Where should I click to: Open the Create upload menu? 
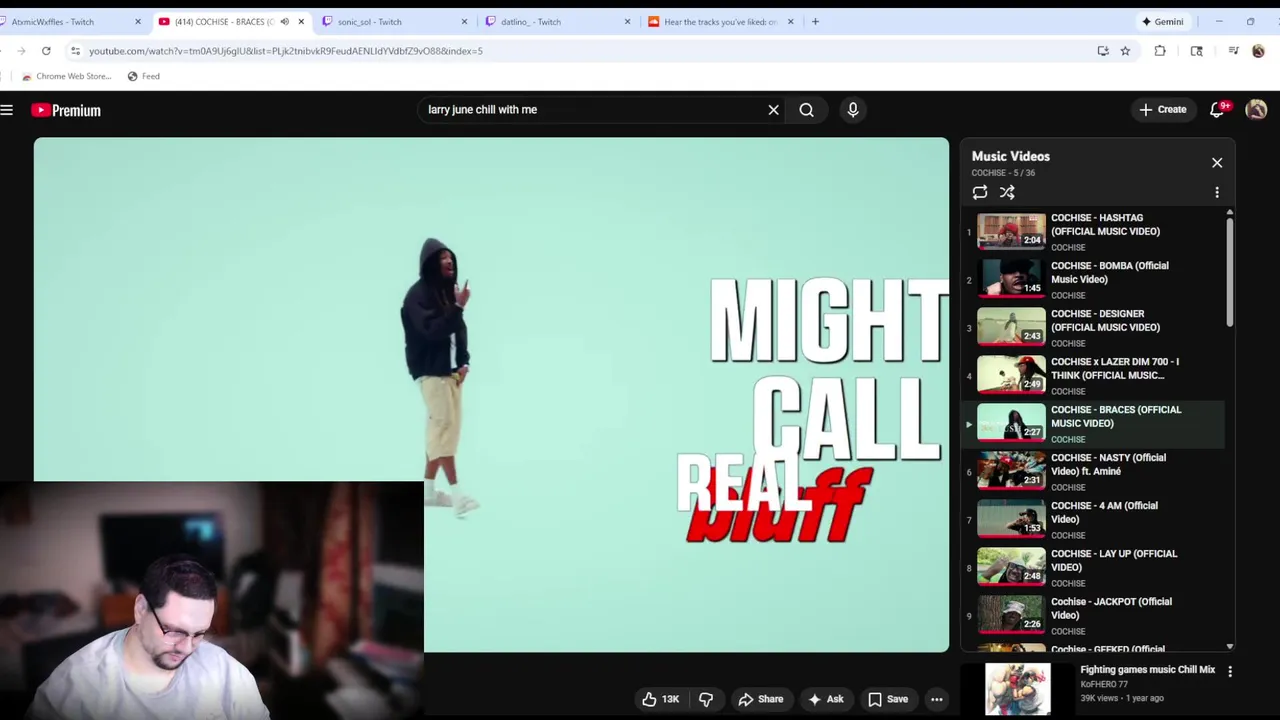click(1162, 110)
